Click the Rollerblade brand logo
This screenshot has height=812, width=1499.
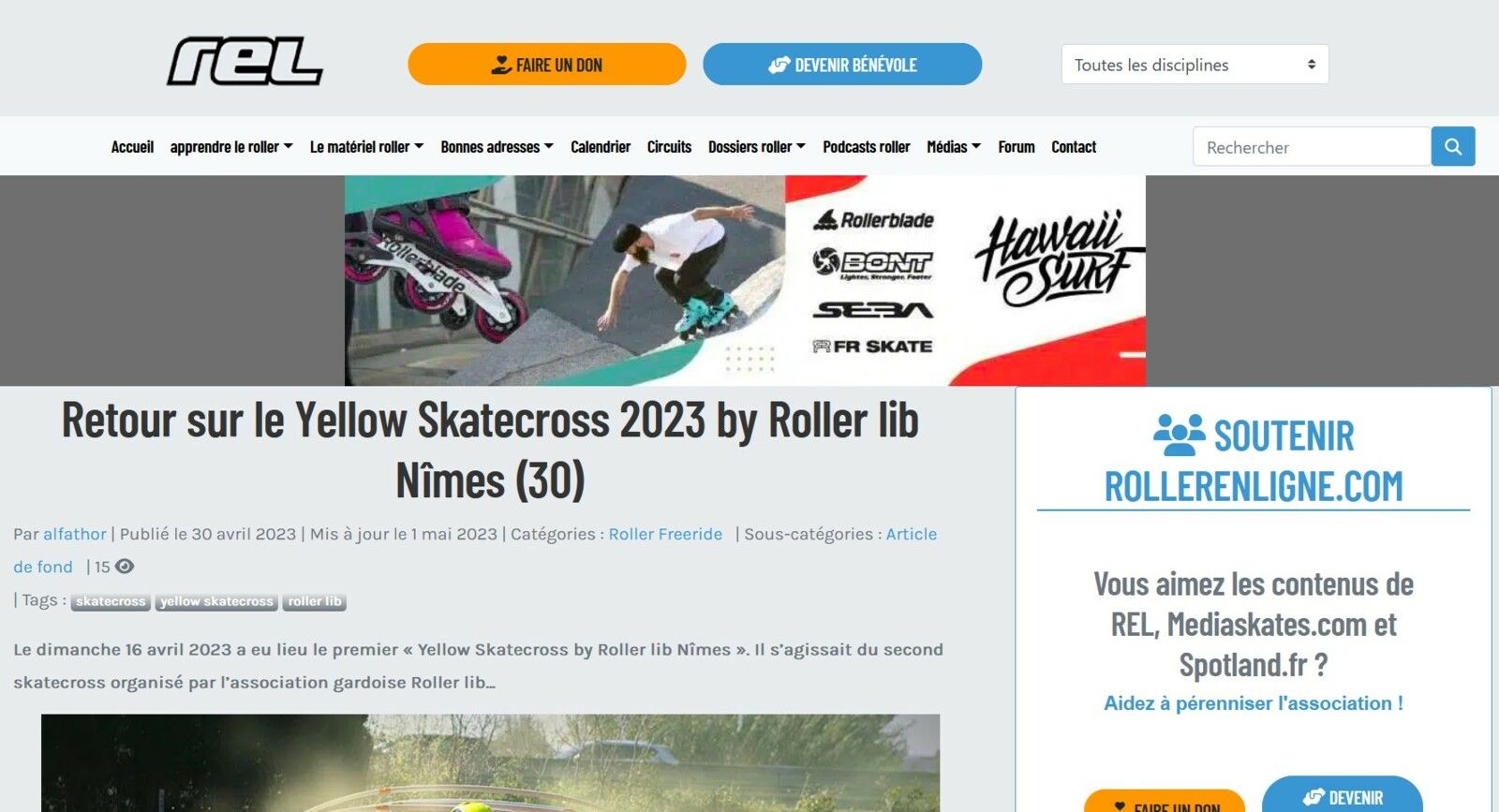point(873,220)
